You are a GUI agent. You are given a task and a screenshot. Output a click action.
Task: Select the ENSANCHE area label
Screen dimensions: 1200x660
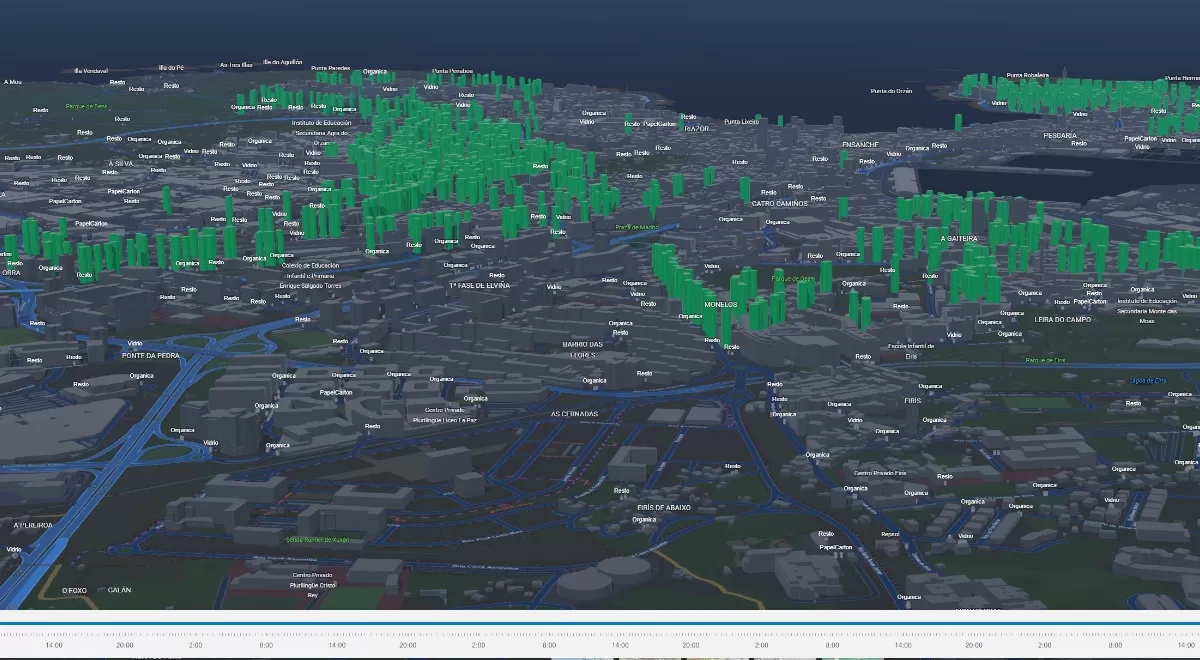point(859,144)
